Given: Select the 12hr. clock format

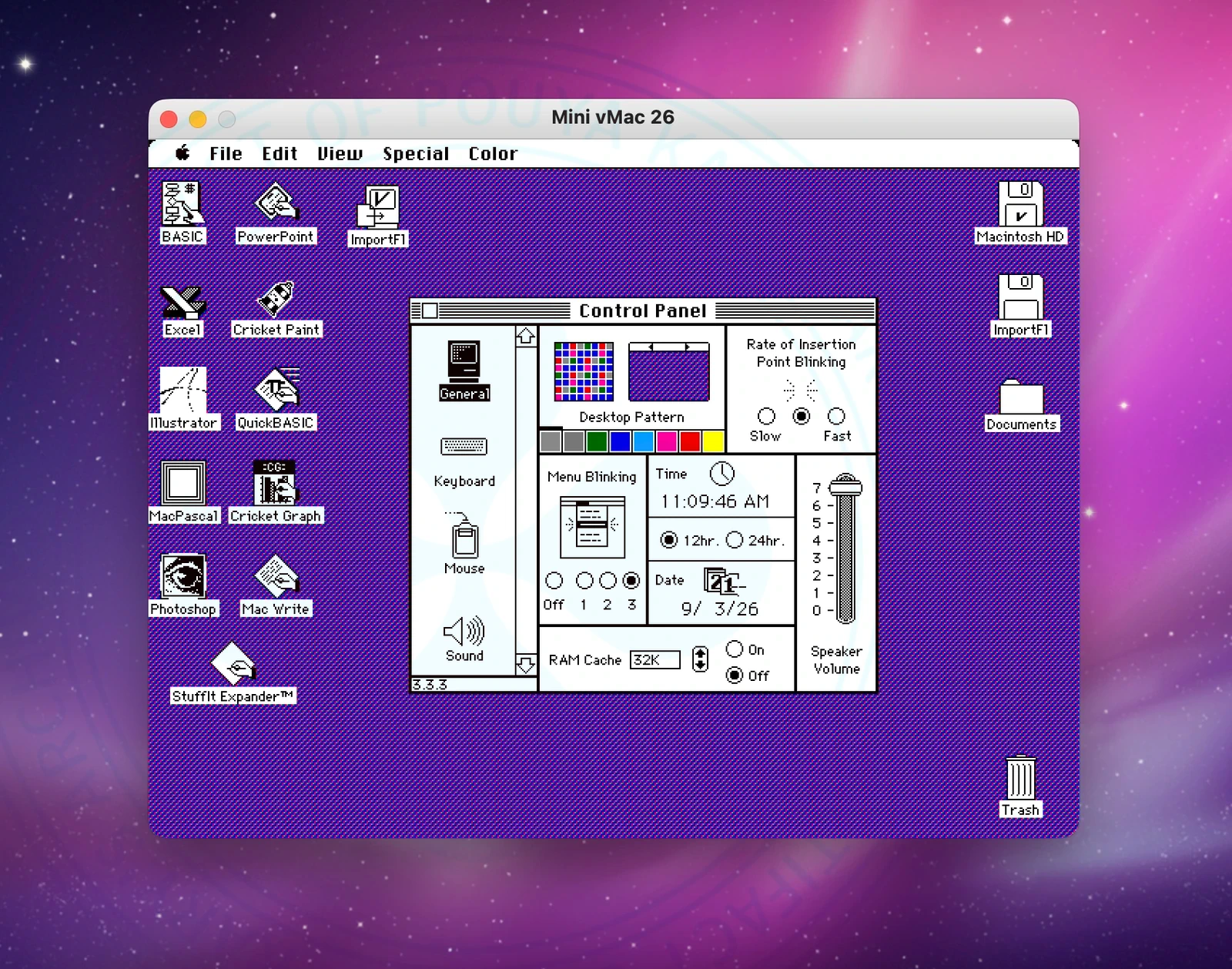Looking at the screenshot, I should tap(669, 540).
